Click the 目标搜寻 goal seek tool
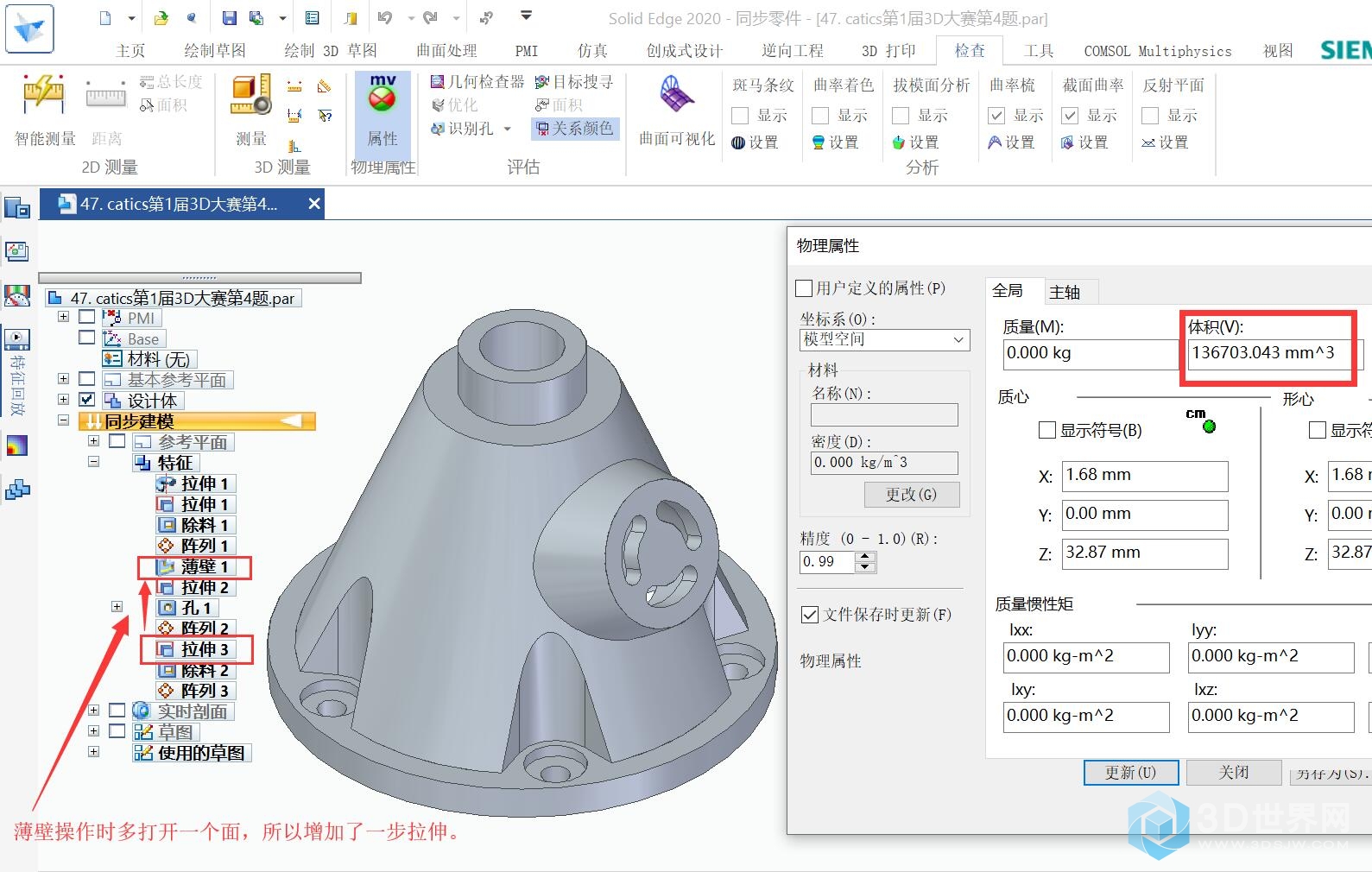 point(574,81)
